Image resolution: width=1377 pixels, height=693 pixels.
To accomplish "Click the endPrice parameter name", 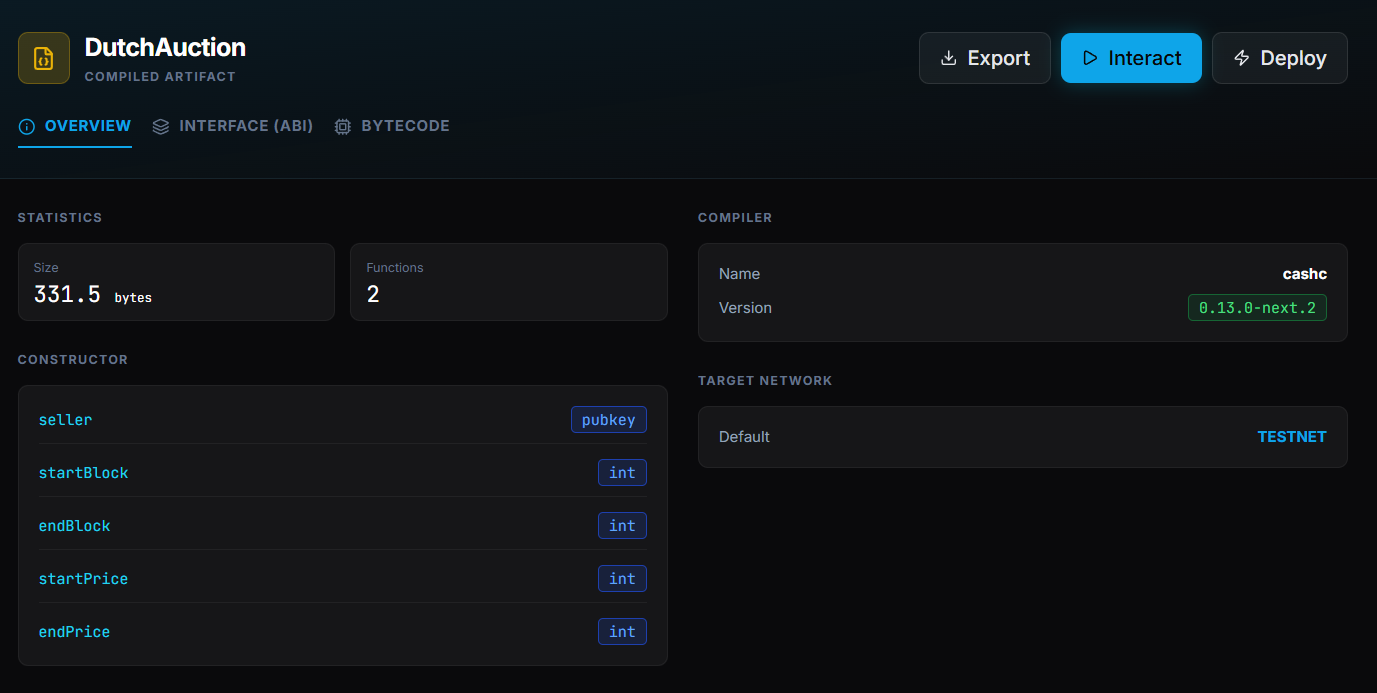I will click(74, 632).
